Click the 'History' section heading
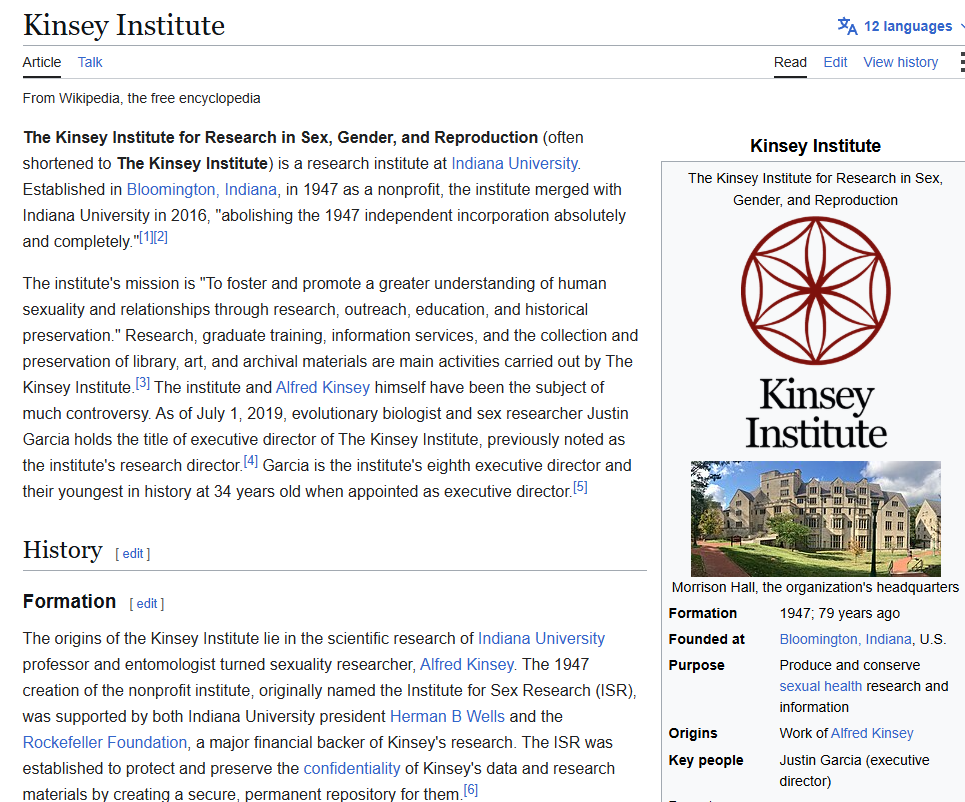Screen dimensions: 965x802 [63, 550]
